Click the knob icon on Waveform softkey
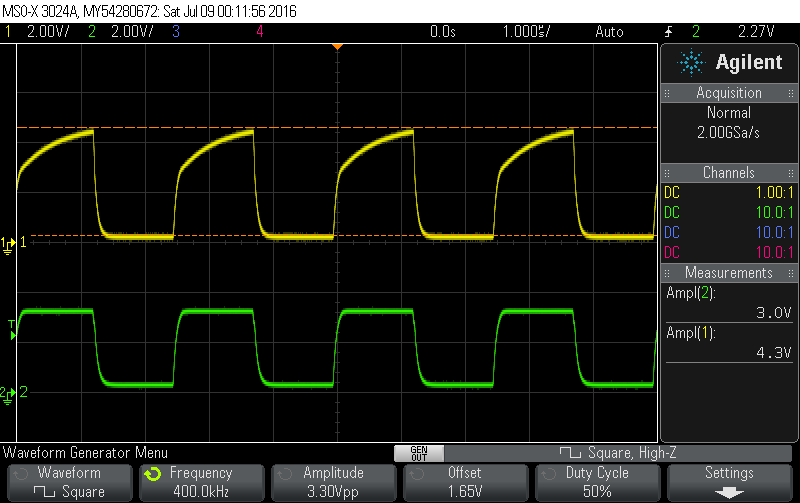The height and width of the screenshot is (503, 800). click(x=20, y=474)
